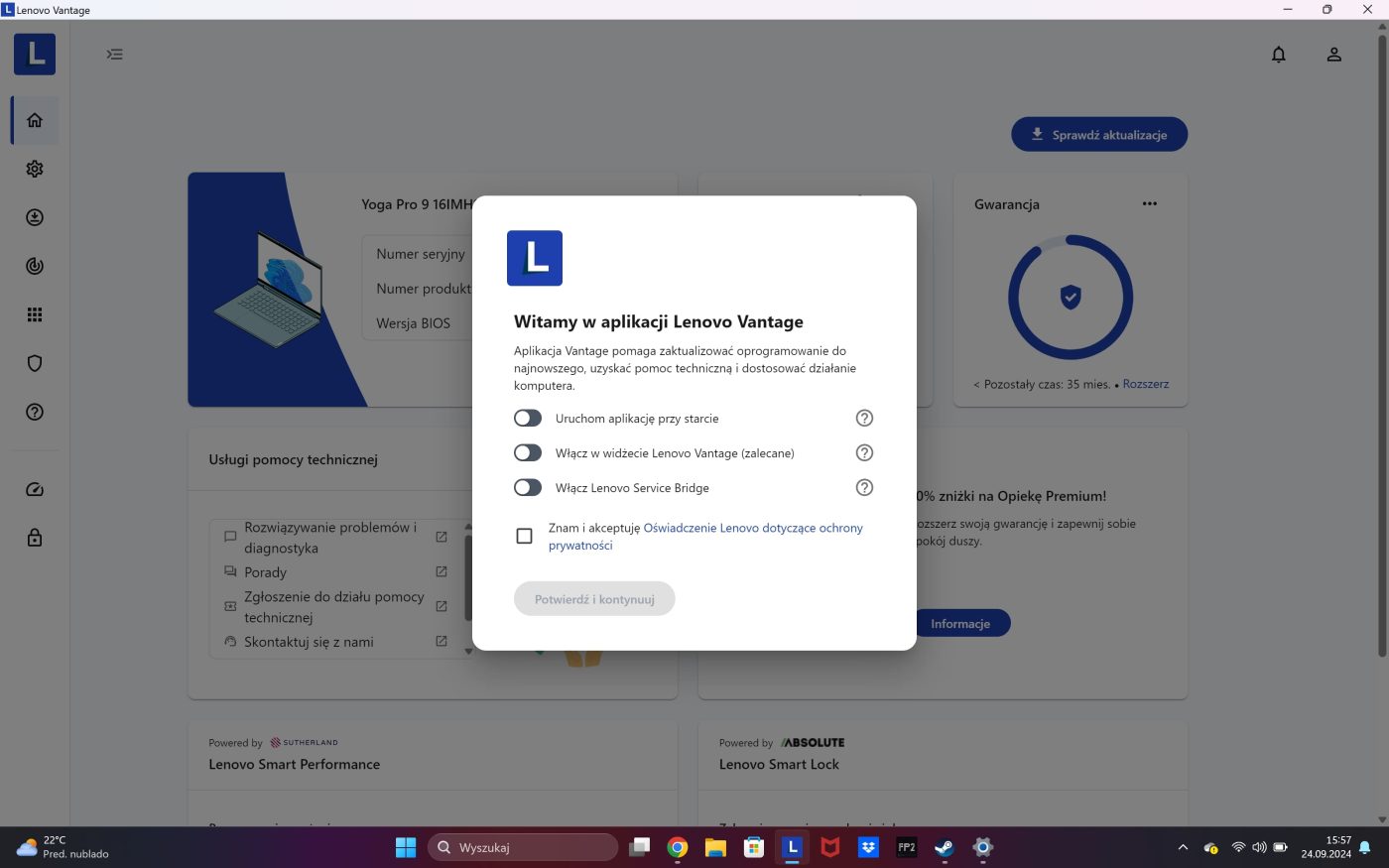This screenshot has width=1389, height=868.
Task: Open device settings gear in the sidebar
Action: pos(35,169)
